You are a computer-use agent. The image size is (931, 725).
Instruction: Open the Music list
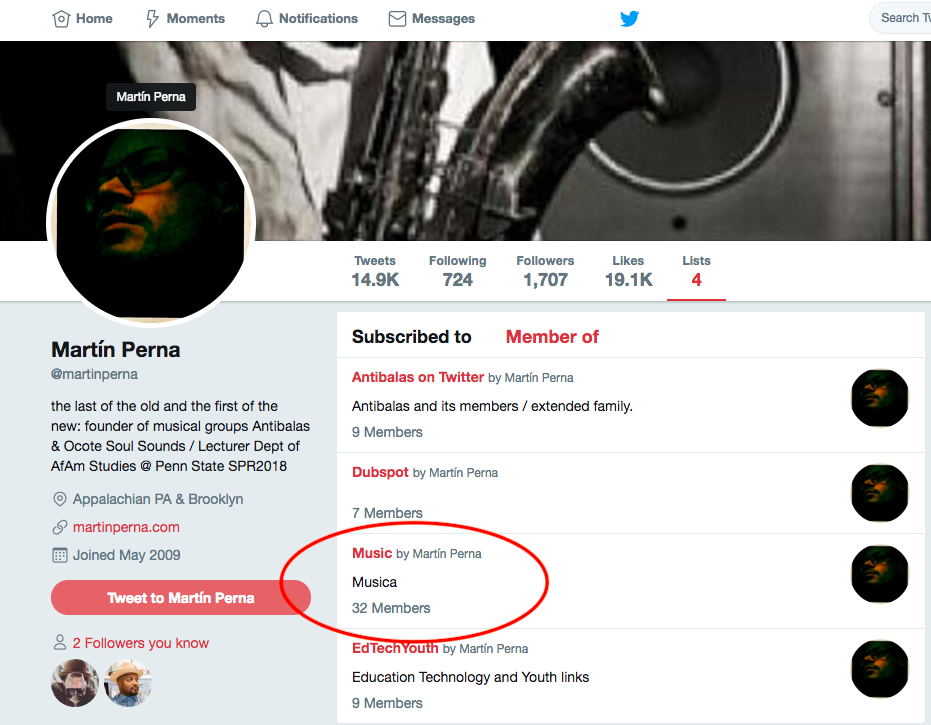372,553
